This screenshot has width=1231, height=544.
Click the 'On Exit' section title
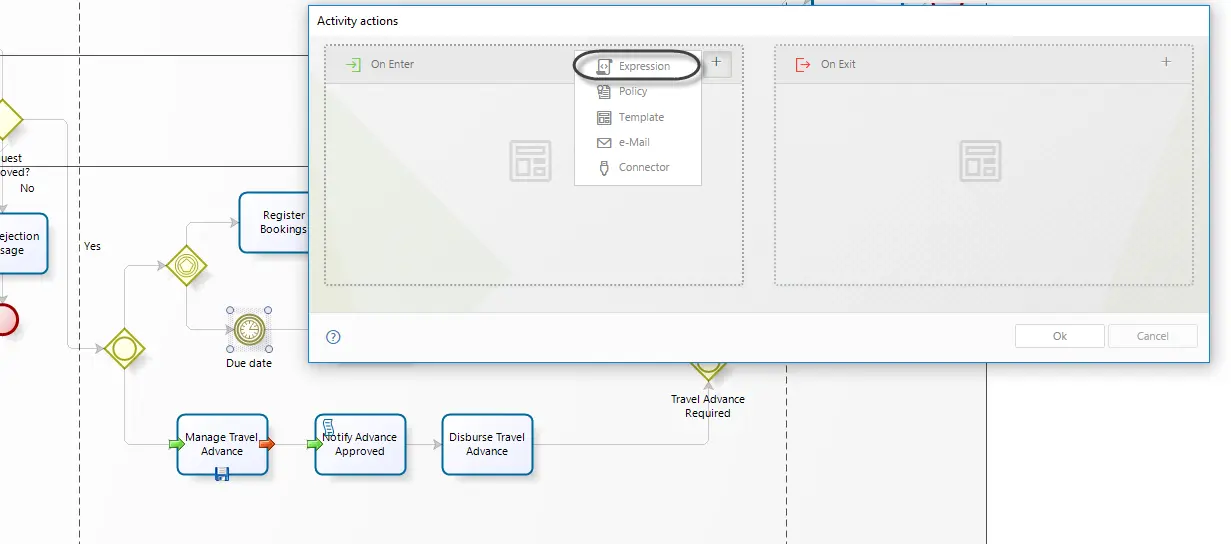coord(838,64)
